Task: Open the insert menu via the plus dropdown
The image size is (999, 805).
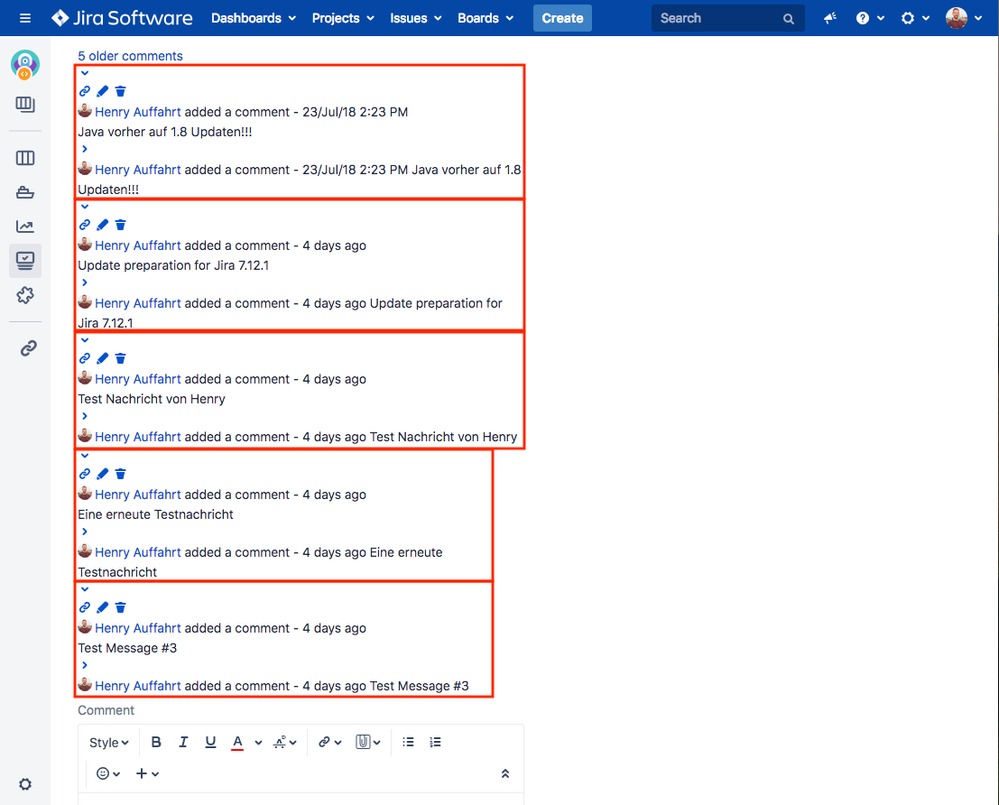Action: [141, 773]
